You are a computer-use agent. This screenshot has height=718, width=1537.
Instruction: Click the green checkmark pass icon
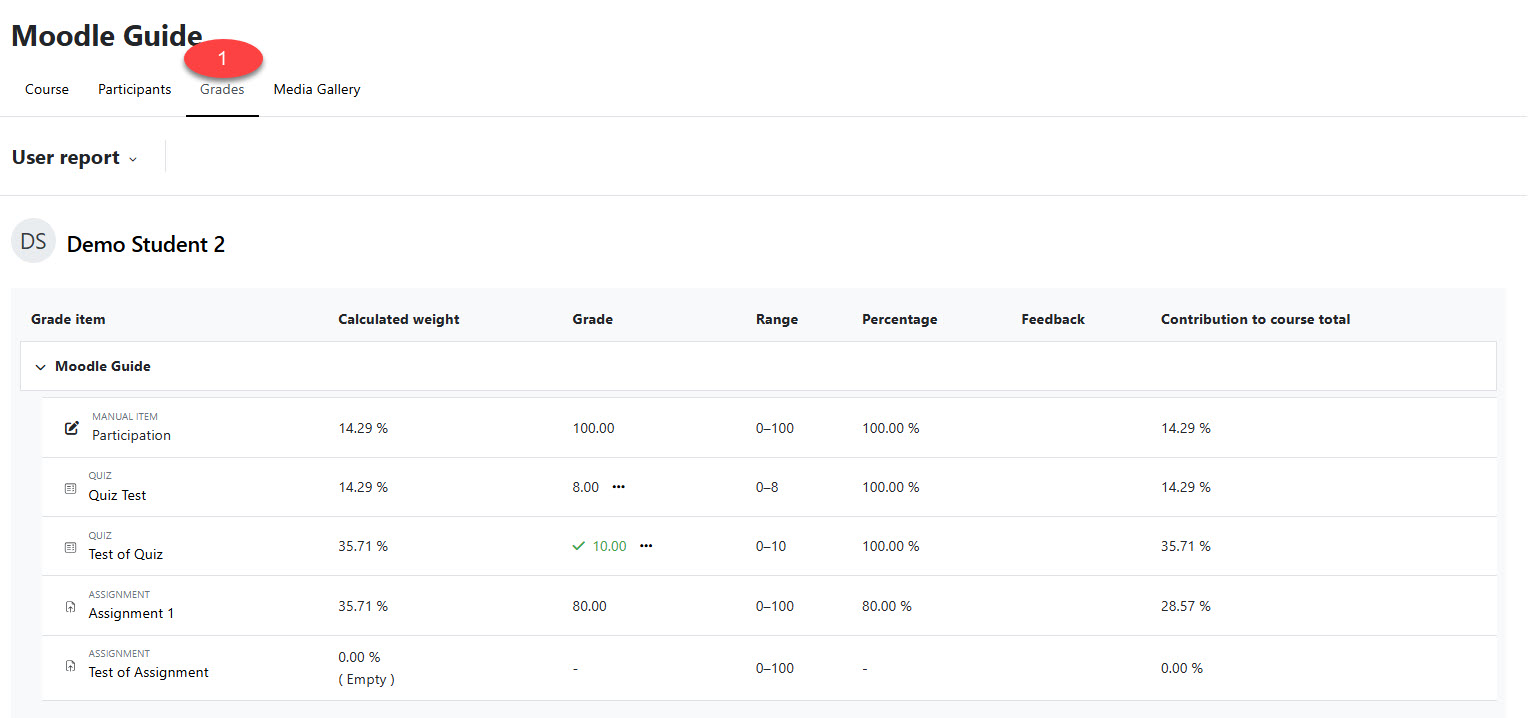[578, 546]
